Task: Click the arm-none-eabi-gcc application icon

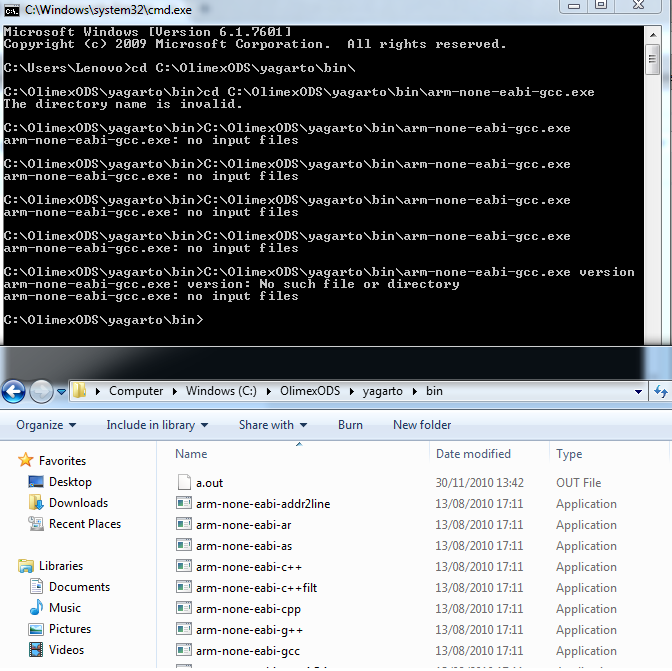Action: 184,650
